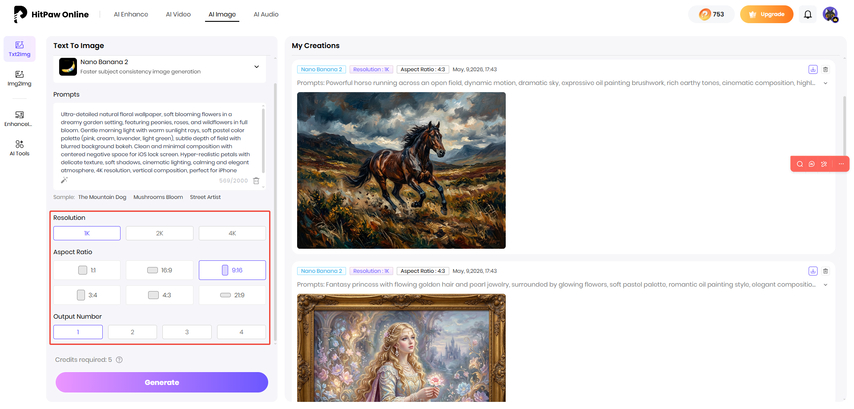Click the chat bubble icon in red toolbar
The height and width of the screenshot is (409, 854).
[812, 164]
